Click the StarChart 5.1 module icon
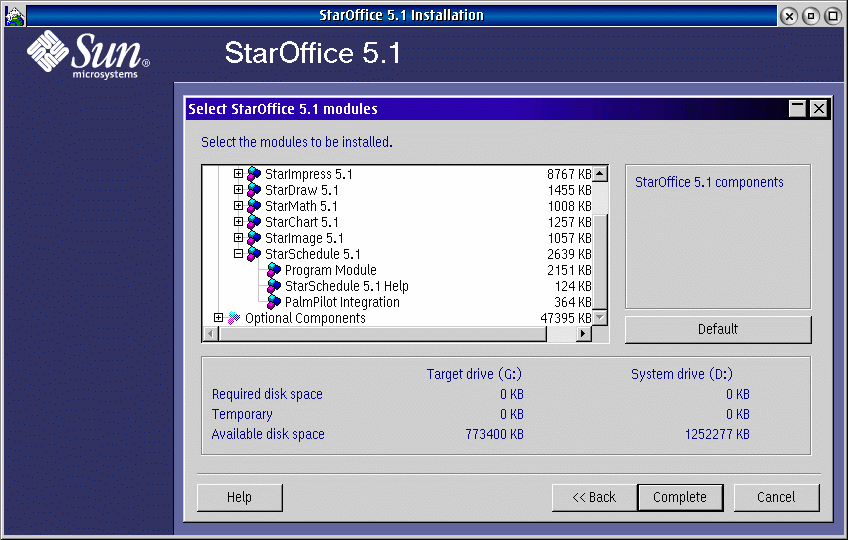848x540 pixels. click(x=254, y=222)
